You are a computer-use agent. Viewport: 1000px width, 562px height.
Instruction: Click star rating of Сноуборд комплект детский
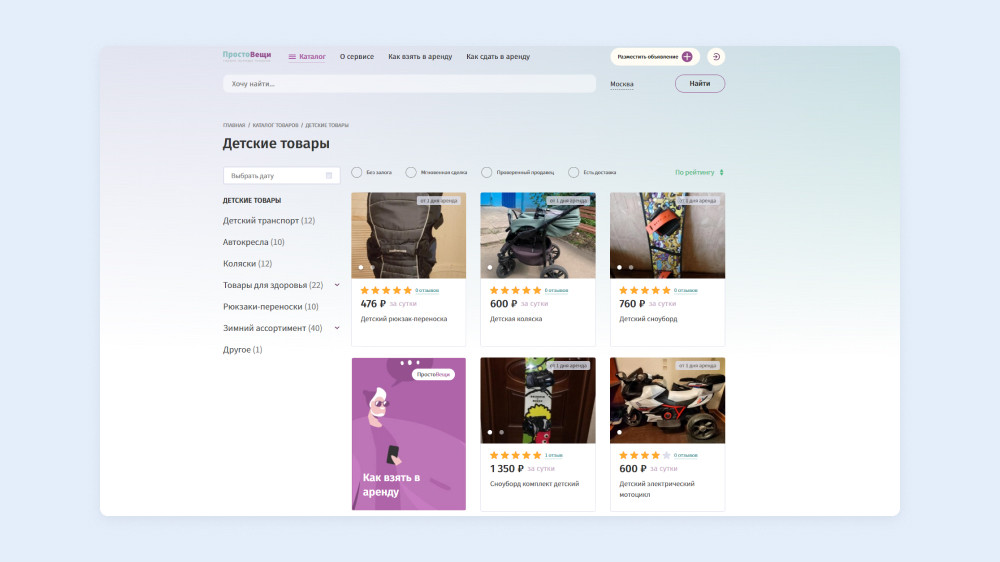(515, 455)
